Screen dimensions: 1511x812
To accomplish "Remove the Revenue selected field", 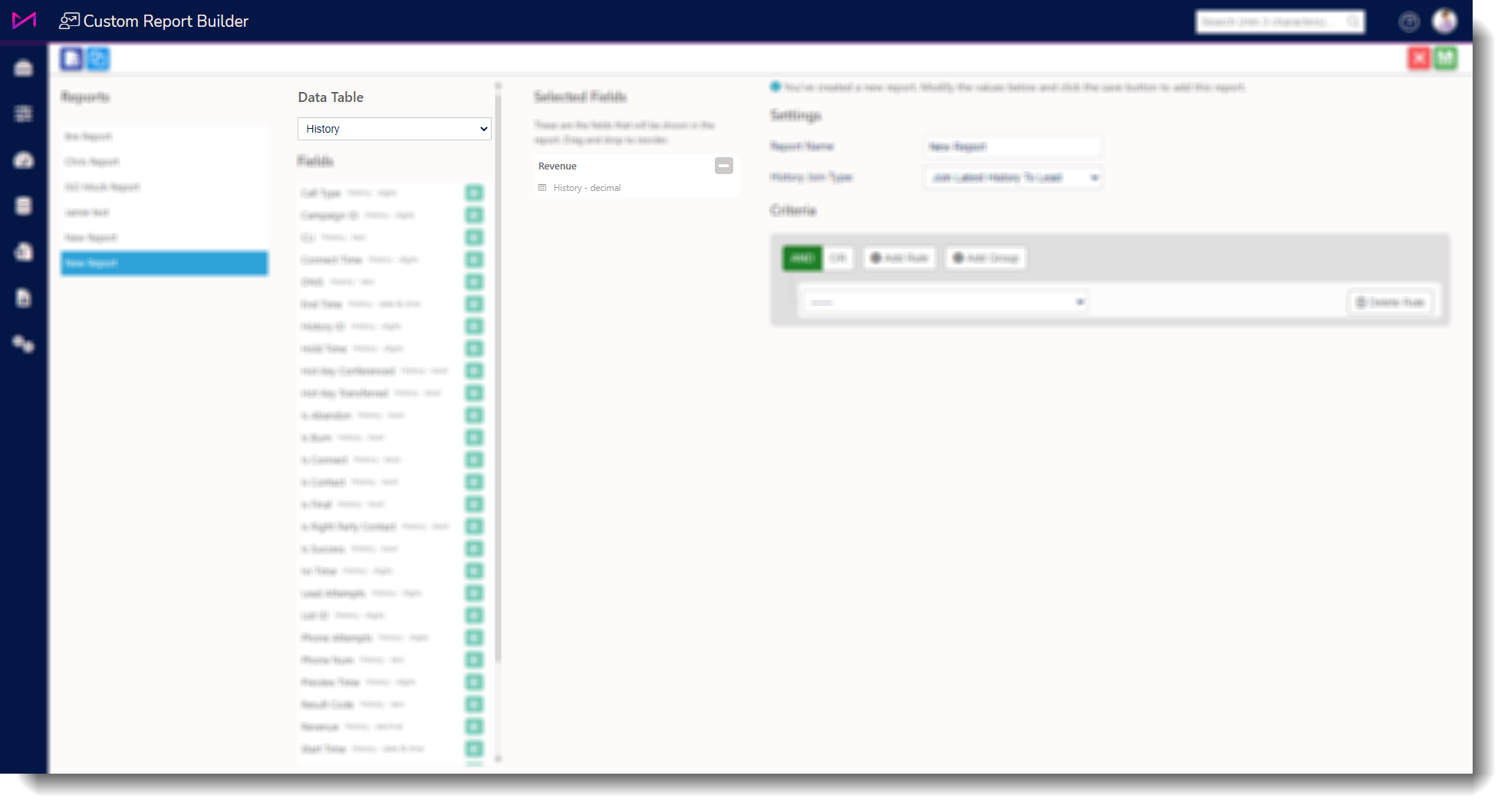I will click(724, 166).
